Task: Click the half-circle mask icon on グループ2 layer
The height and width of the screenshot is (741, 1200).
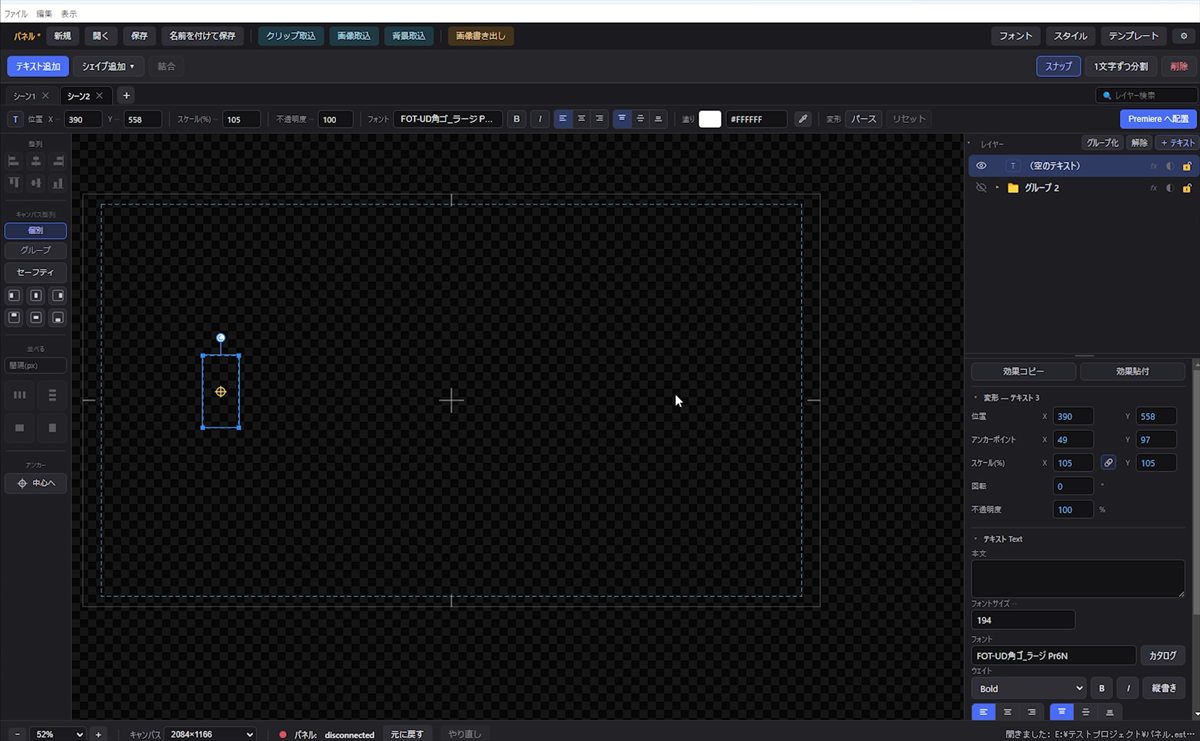Action: coord(1170,188)
